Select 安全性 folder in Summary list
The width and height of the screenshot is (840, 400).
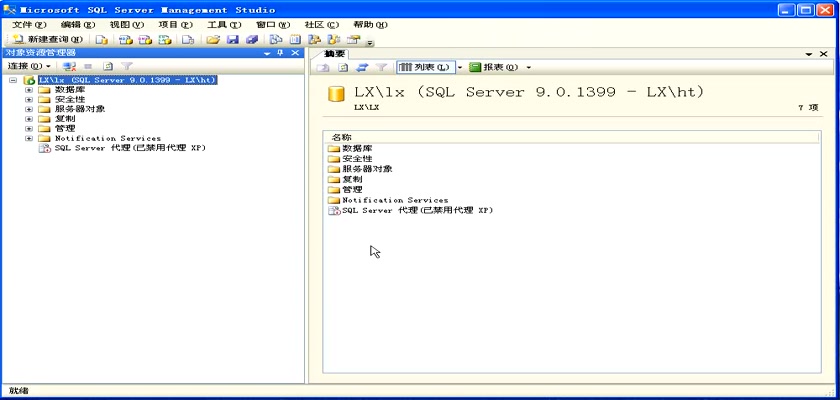pyautogui.click(x=350, y=159)
